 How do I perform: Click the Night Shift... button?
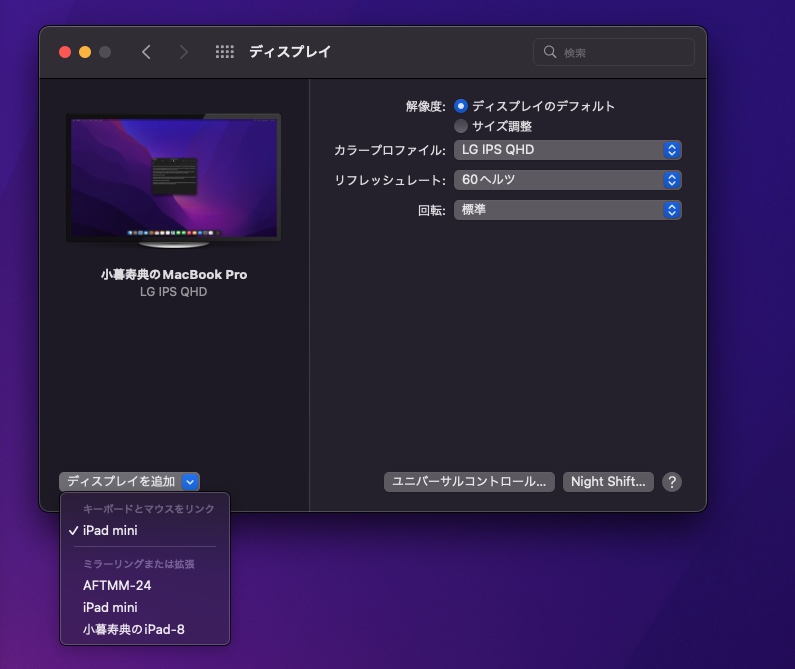coord(608,482)
